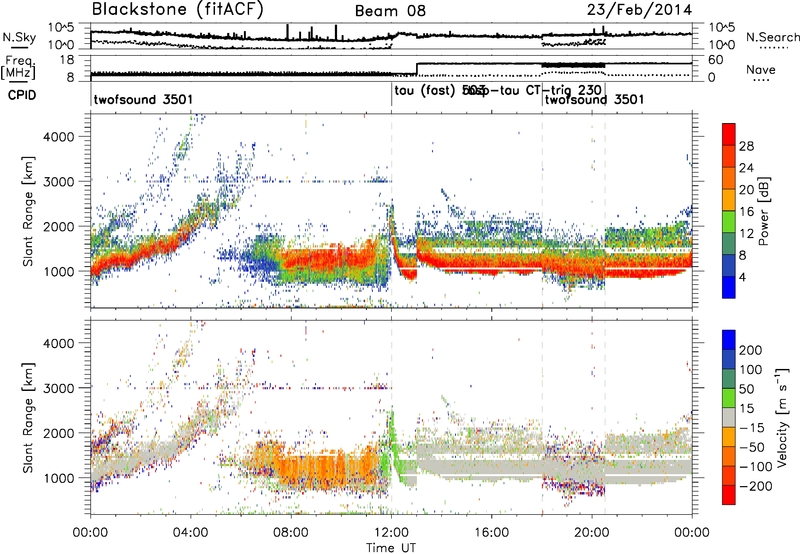
Task: Click the blue bottom segment of Power colorbar
Action: click(729, 287)
